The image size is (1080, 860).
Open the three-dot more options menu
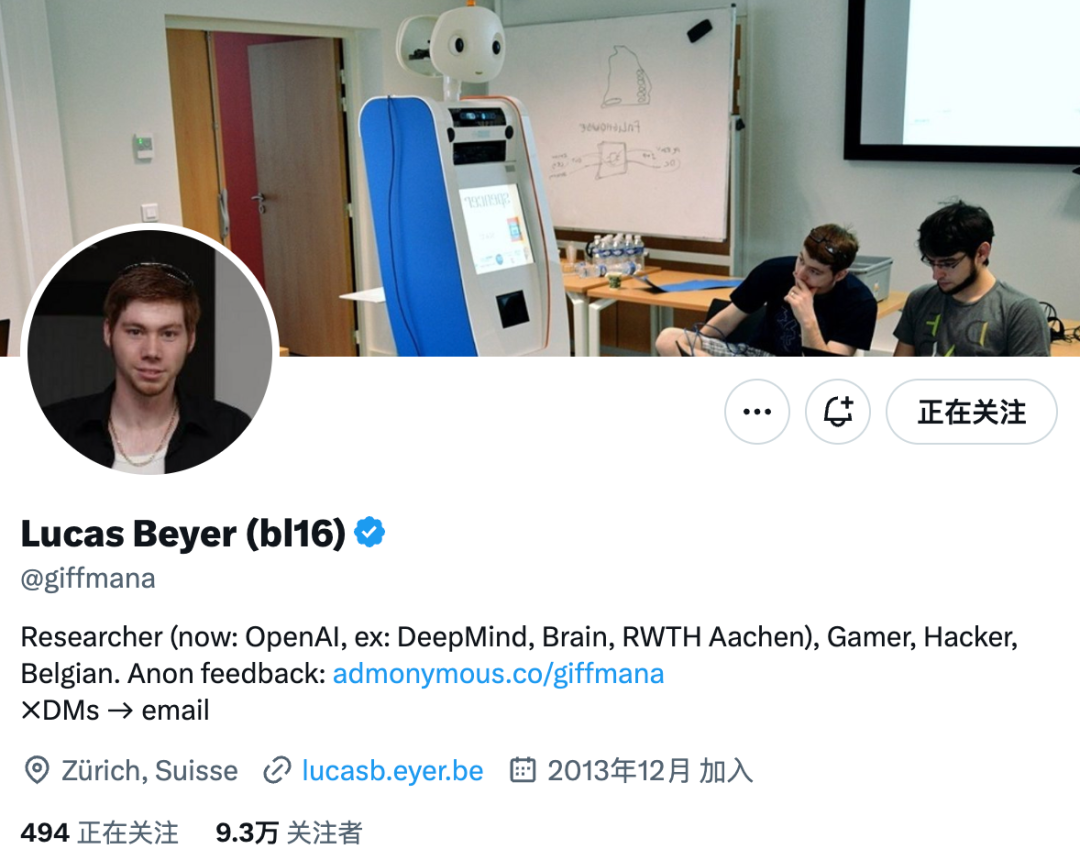757,412
